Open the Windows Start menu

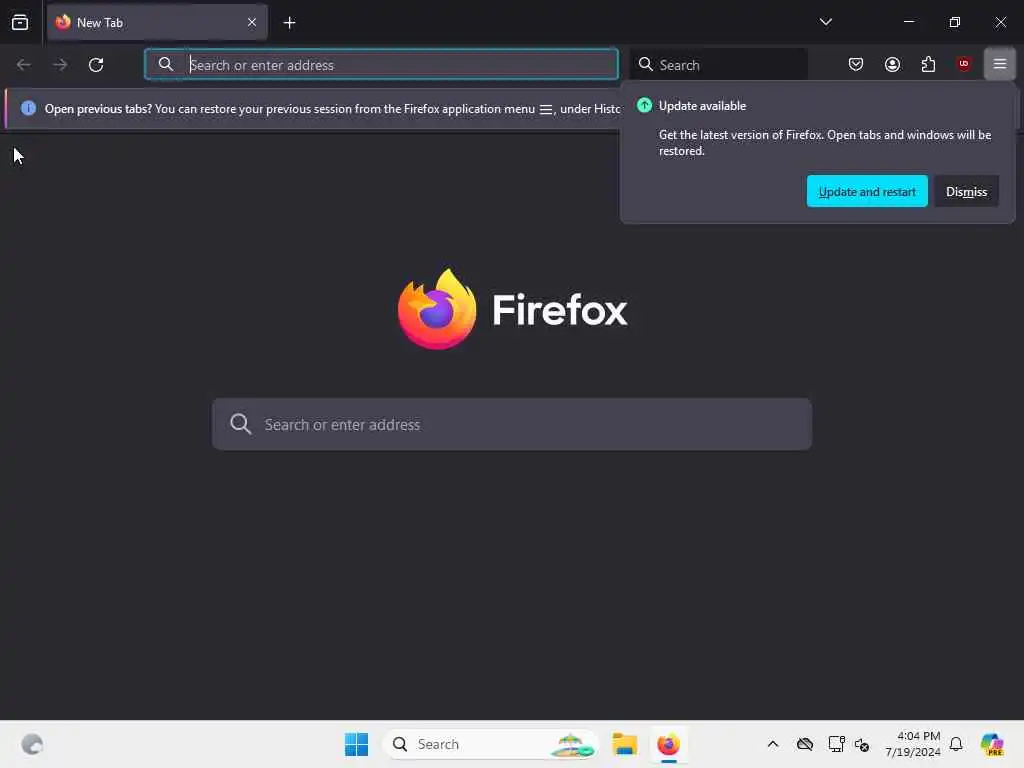(357, 744)
